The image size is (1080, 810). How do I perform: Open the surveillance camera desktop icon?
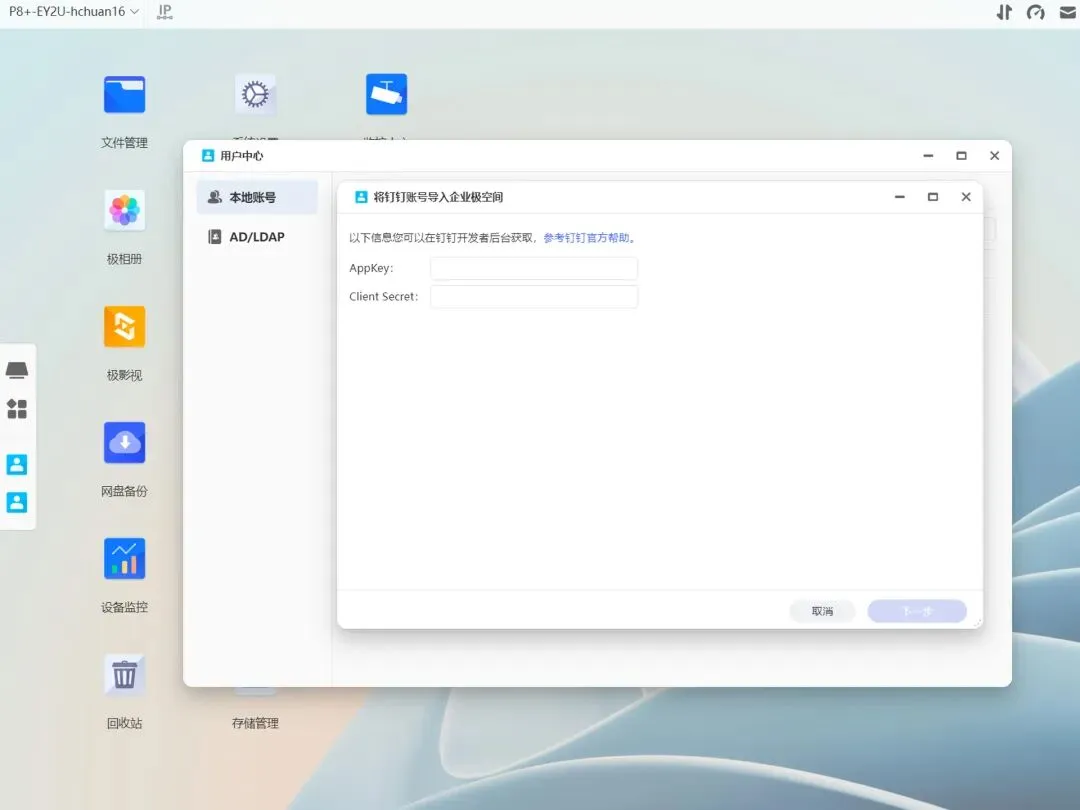point(386,94)
